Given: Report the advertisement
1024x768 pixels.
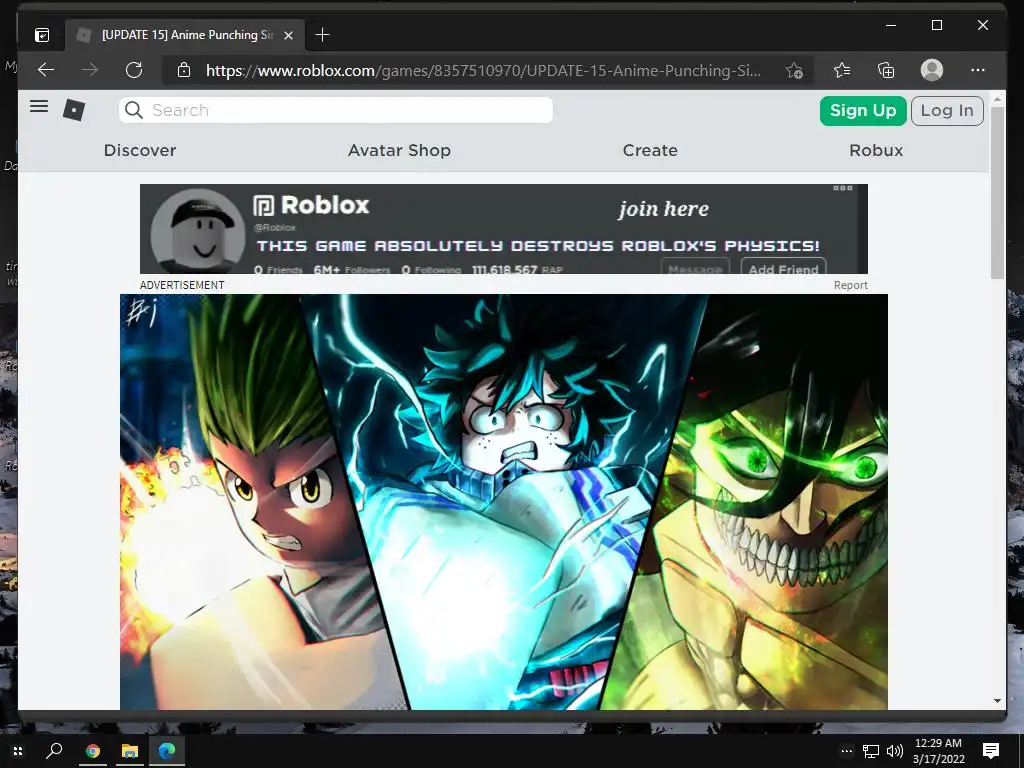Looking at the screenshot, I should [850, 285].
